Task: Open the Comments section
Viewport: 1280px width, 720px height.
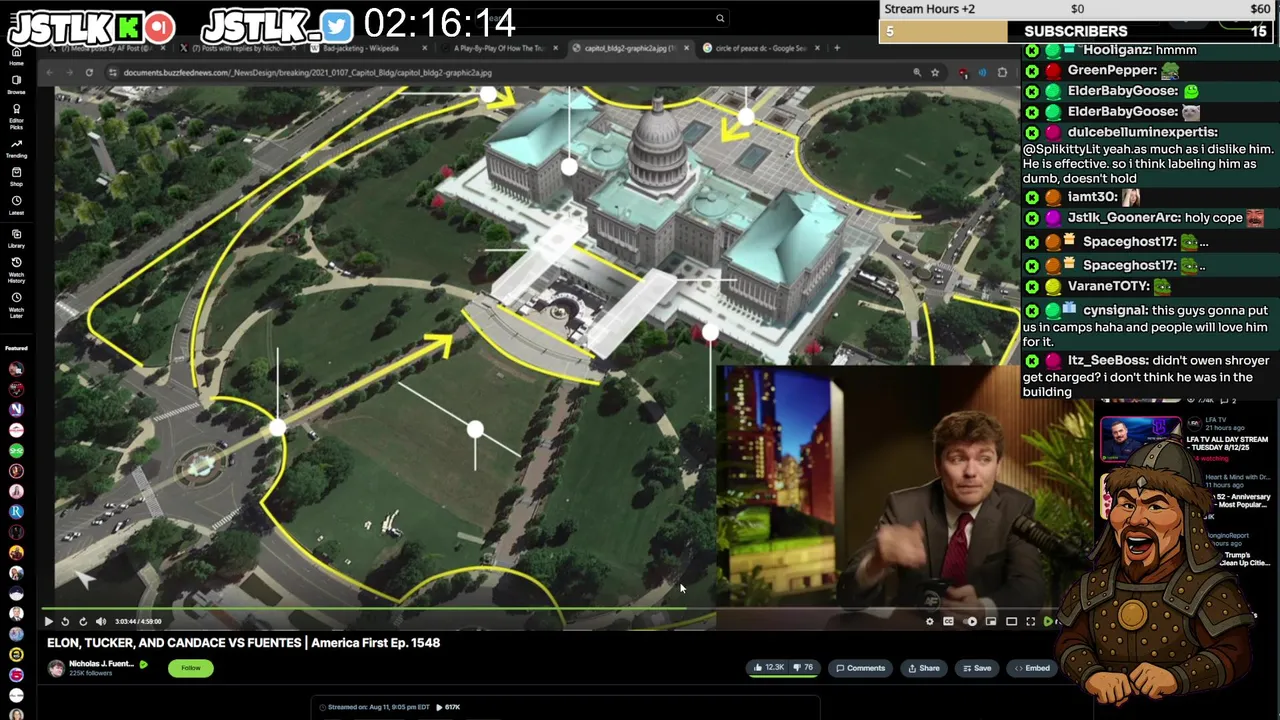Action: tap(861, 668)
